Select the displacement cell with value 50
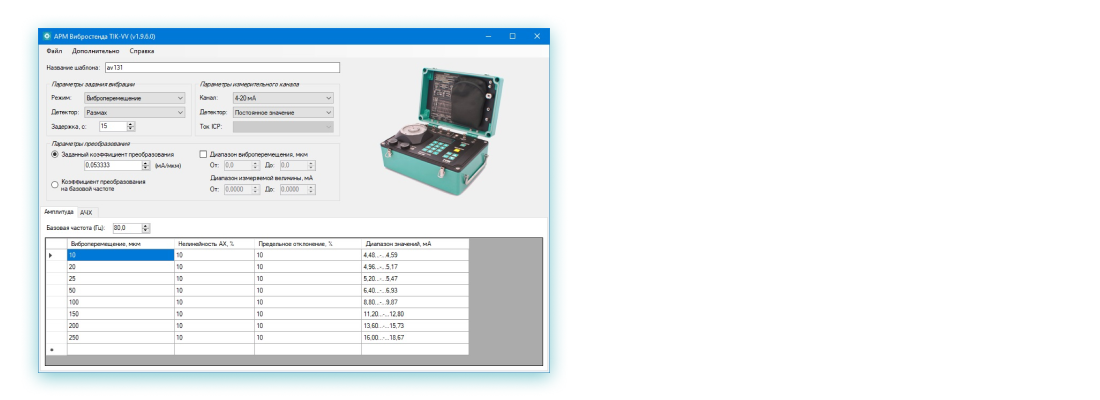Screen dimensions: 1100x400 point(121,291)
